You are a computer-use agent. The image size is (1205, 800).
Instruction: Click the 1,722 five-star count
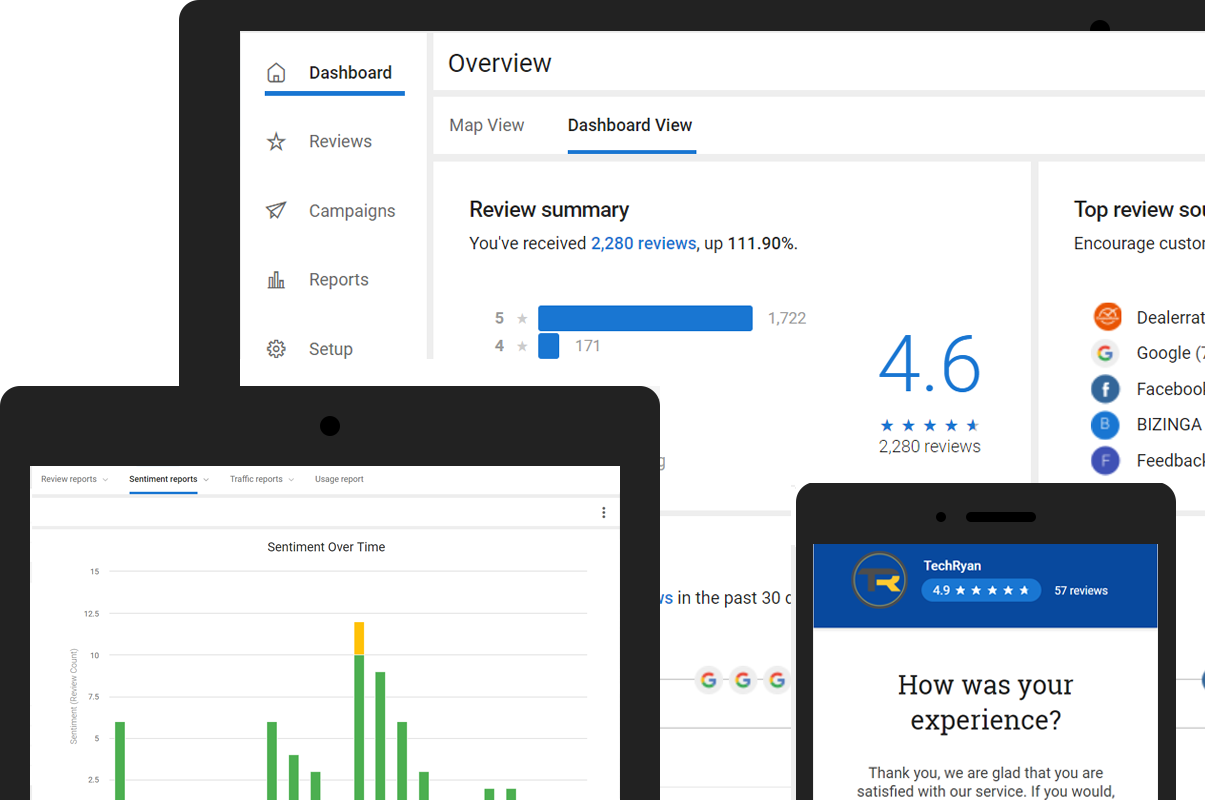pyautogui.click(x=787, y=318)
